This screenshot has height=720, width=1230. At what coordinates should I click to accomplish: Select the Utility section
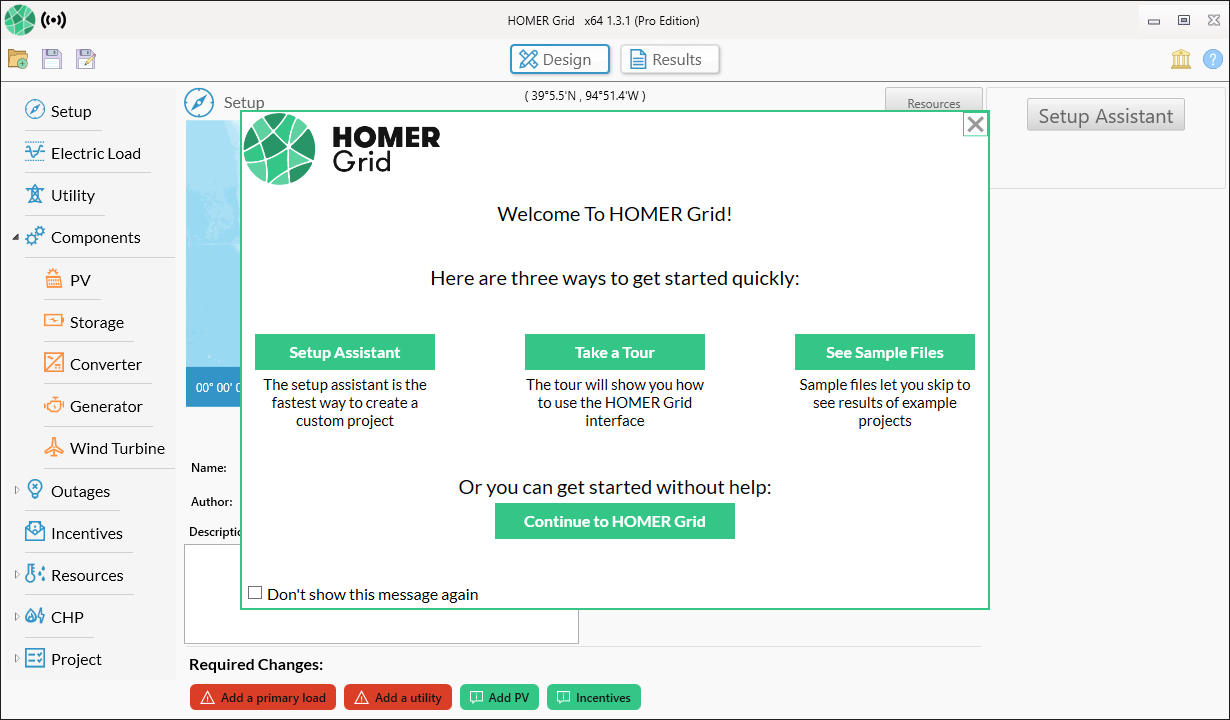coord(72,195)
